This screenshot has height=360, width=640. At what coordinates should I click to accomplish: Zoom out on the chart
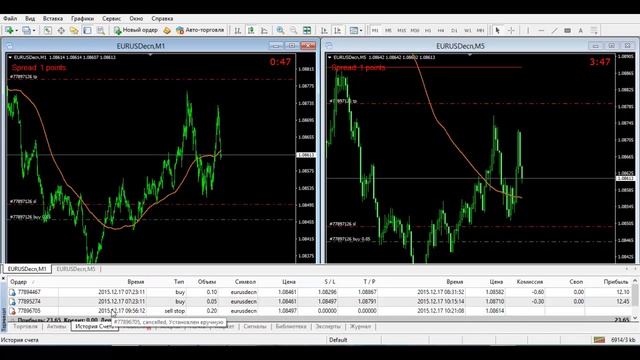pos(293,30)
